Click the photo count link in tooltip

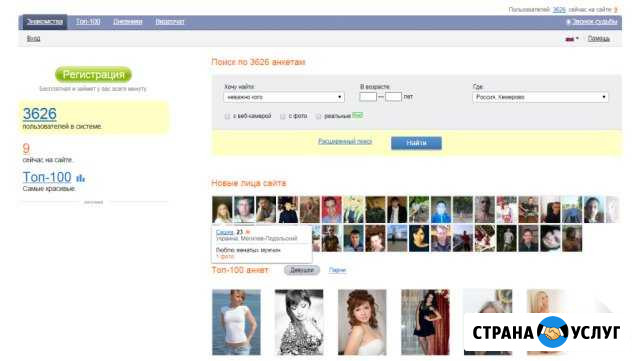click(x=225, y=256)
